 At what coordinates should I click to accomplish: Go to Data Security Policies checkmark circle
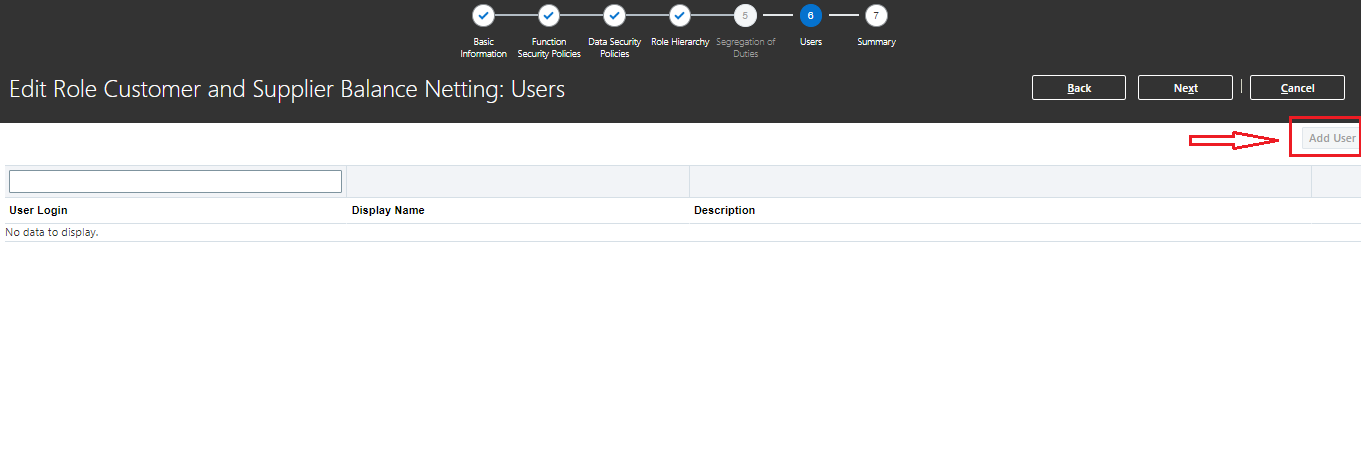[x=614, y=16]
